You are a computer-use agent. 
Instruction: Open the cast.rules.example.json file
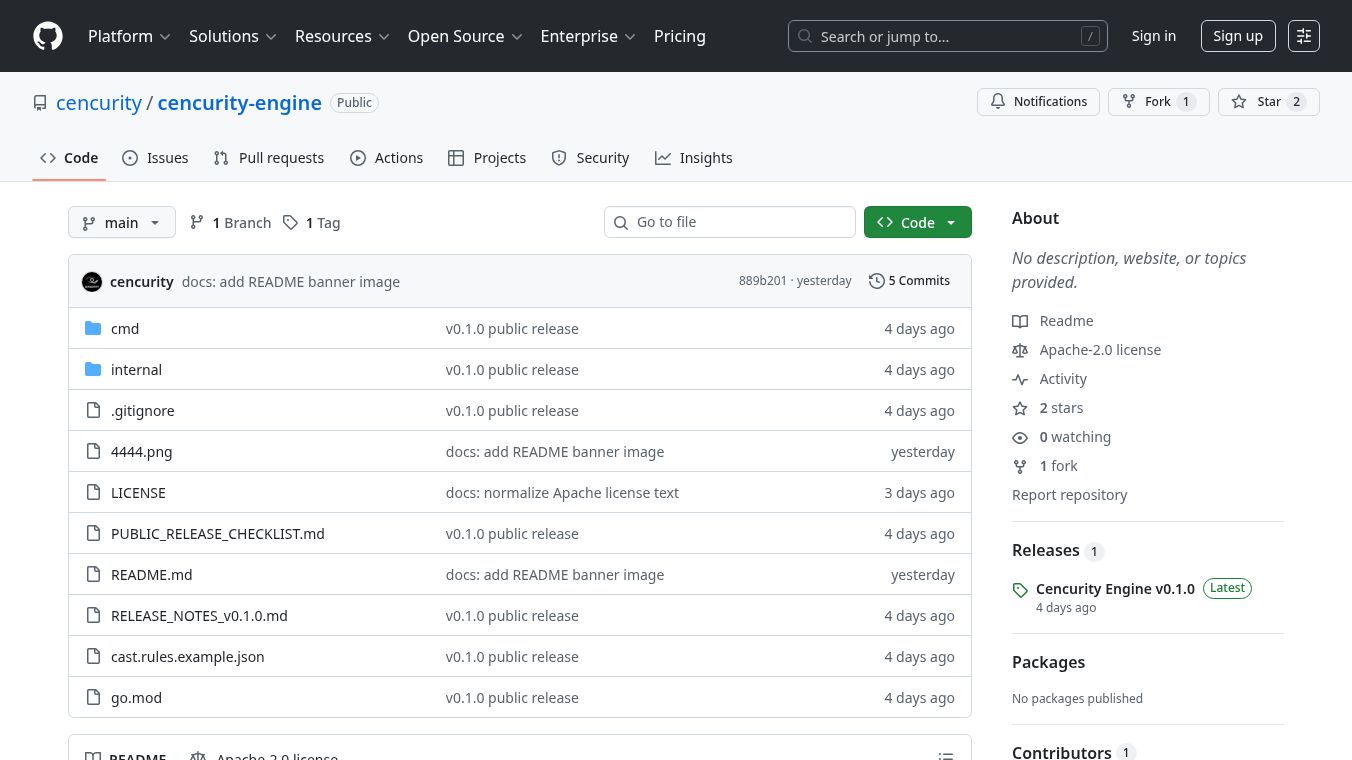click(188, 657)
